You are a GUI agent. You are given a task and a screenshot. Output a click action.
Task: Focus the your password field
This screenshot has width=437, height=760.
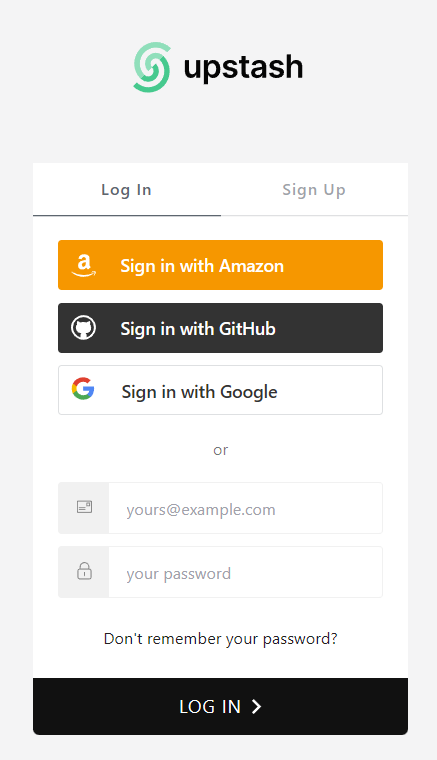pyautogui.click(x=246, y=572)
